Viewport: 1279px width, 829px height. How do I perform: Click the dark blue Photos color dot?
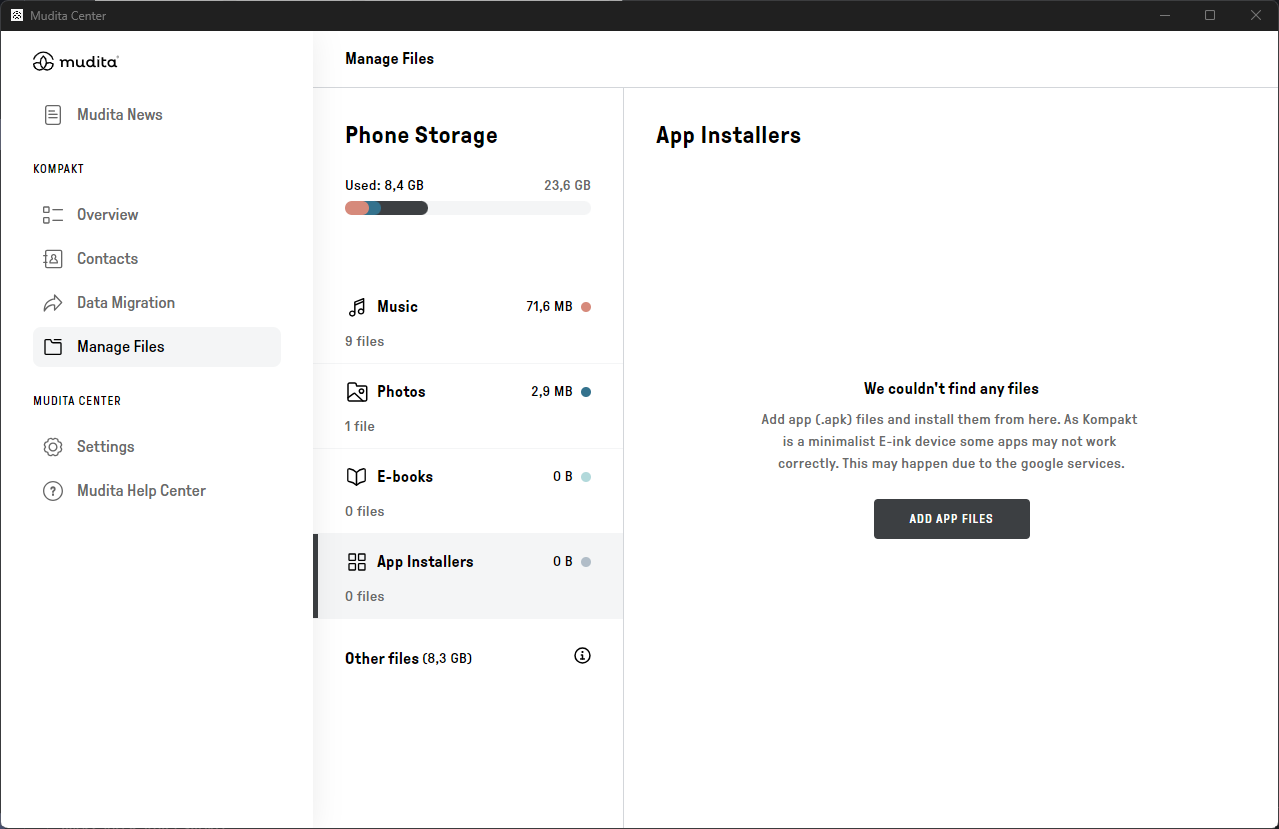(586, 392)
